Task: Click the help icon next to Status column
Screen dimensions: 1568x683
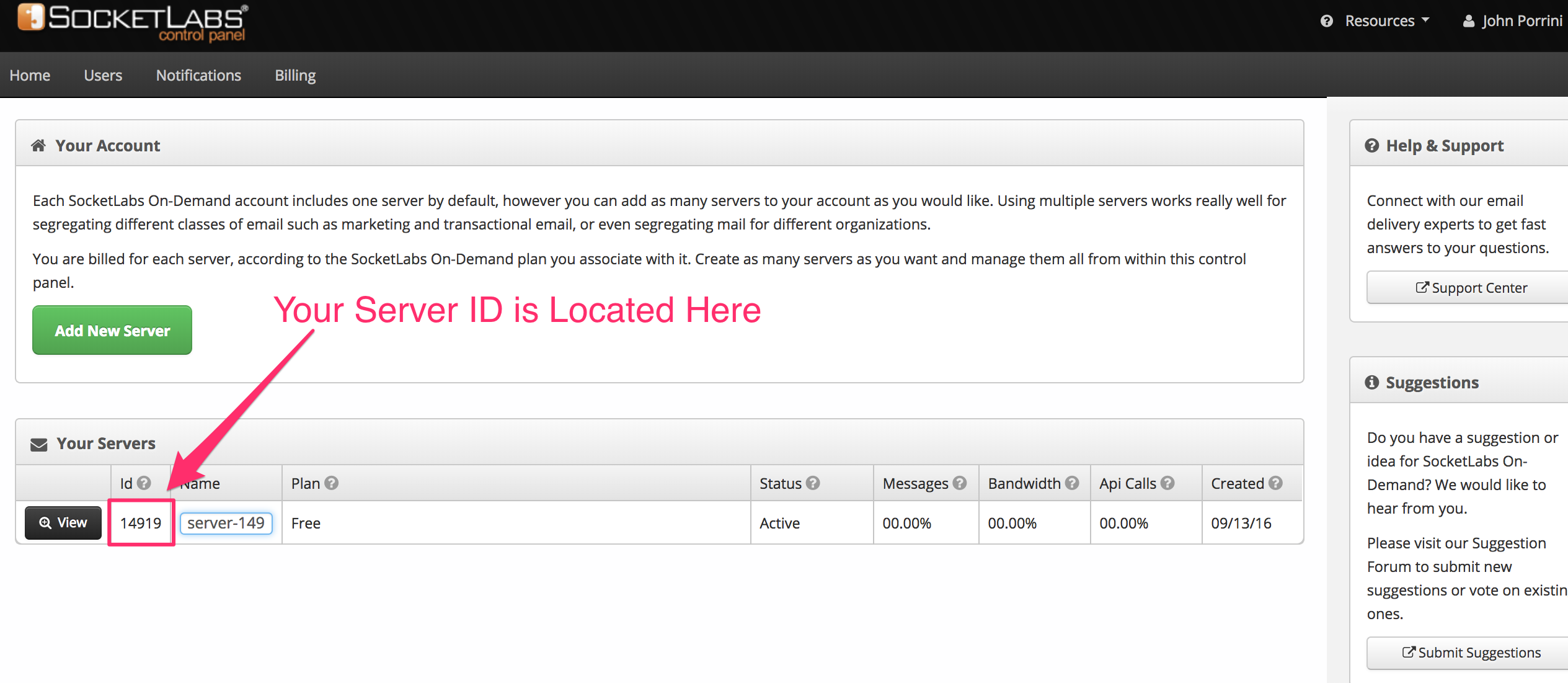Action: coord(813,483)
